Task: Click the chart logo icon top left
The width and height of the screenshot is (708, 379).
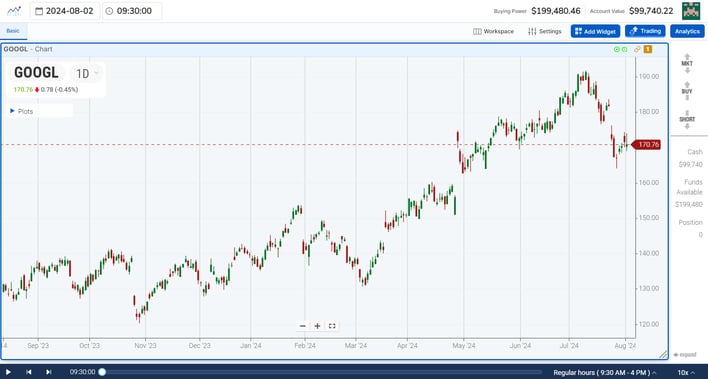Action: click(14, 11)
